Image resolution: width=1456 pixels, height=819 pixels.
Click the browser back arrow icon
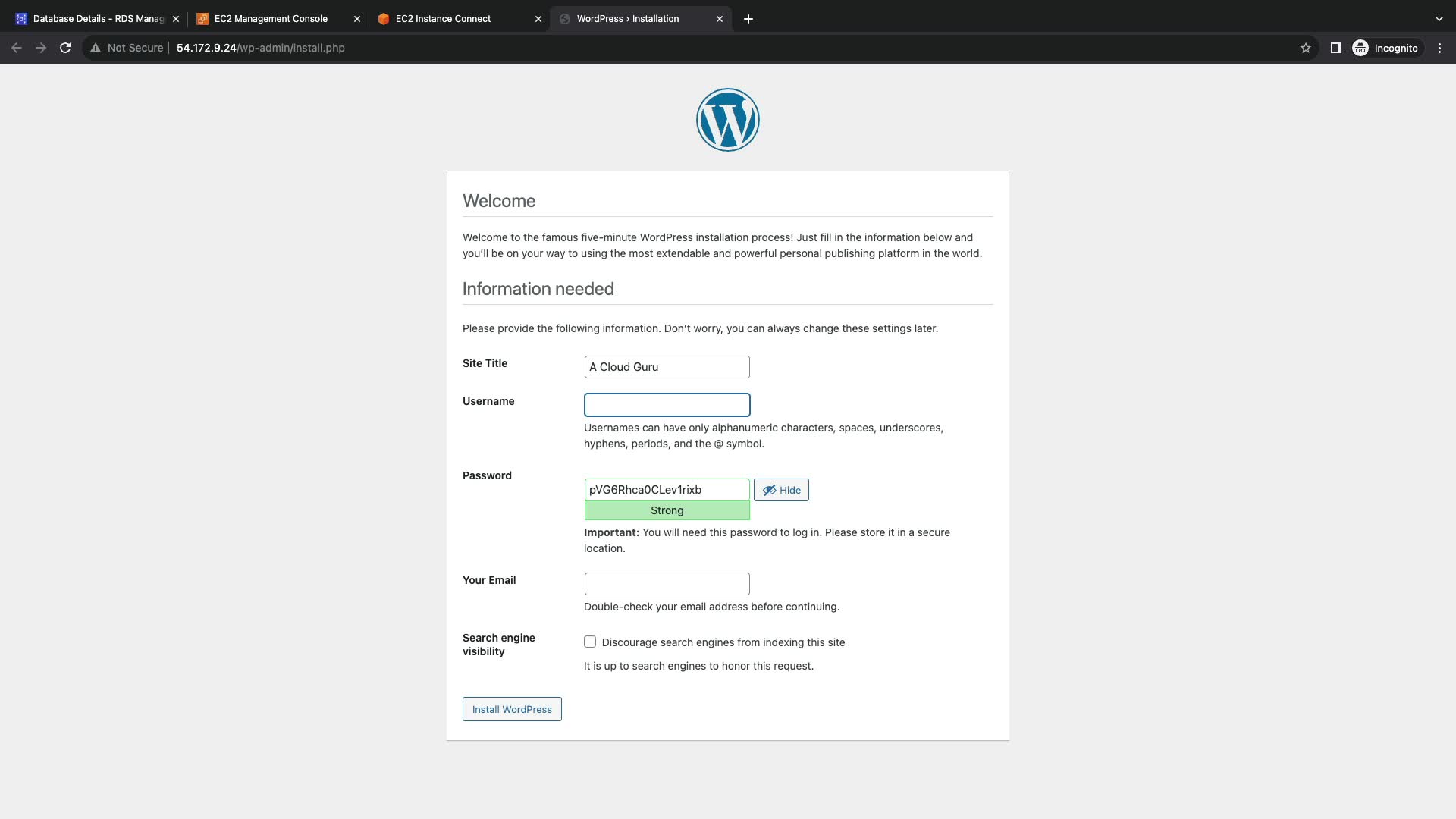[x=17, y=48]
